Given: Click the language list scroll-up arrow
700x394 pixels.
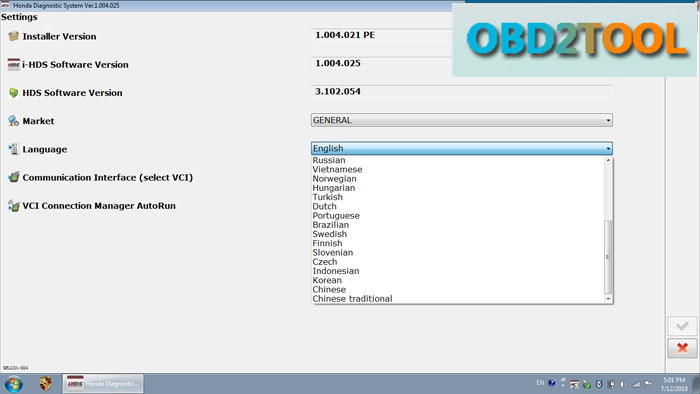Looking at the screenshot, I should pyautogui.click(x=608, y=160).
